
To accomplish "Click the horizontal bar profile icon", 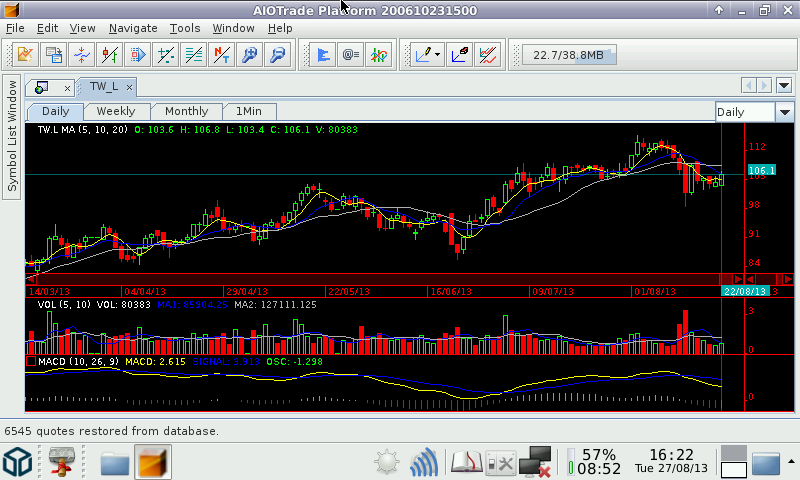I will (x=322, y=54).
